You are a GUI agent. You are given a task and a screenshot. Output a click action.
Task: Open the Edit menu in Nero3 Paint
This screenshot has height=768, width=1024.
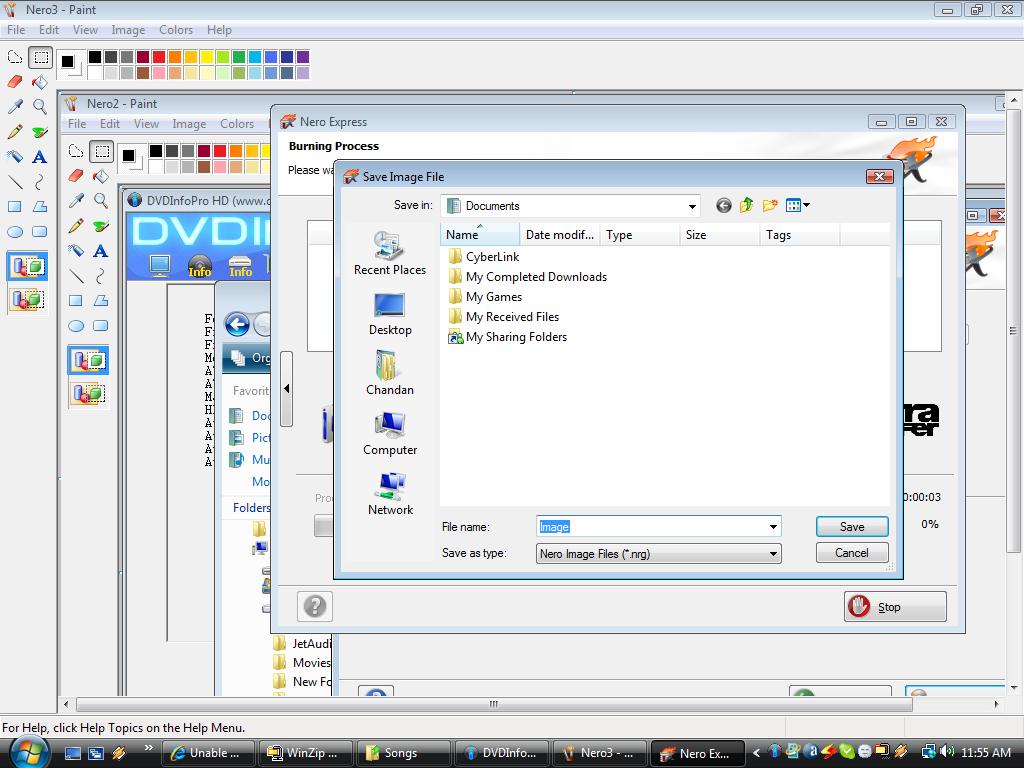[49, 30]
